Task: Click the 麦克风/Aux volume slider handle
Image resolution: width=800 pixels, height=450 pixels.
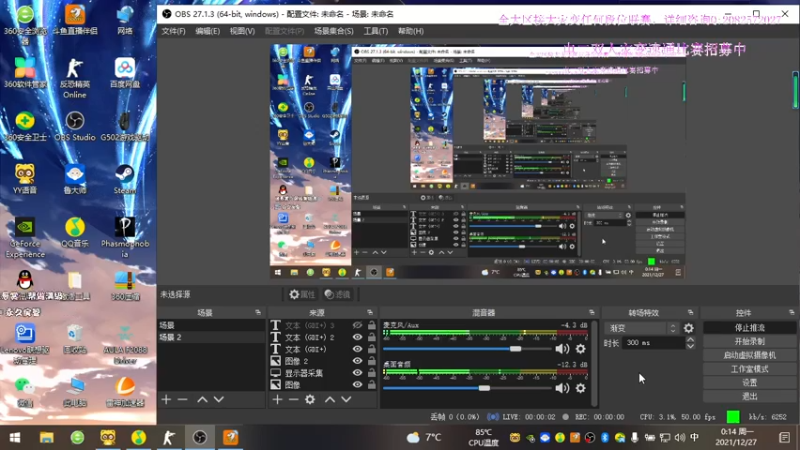Action: (515, 349)
